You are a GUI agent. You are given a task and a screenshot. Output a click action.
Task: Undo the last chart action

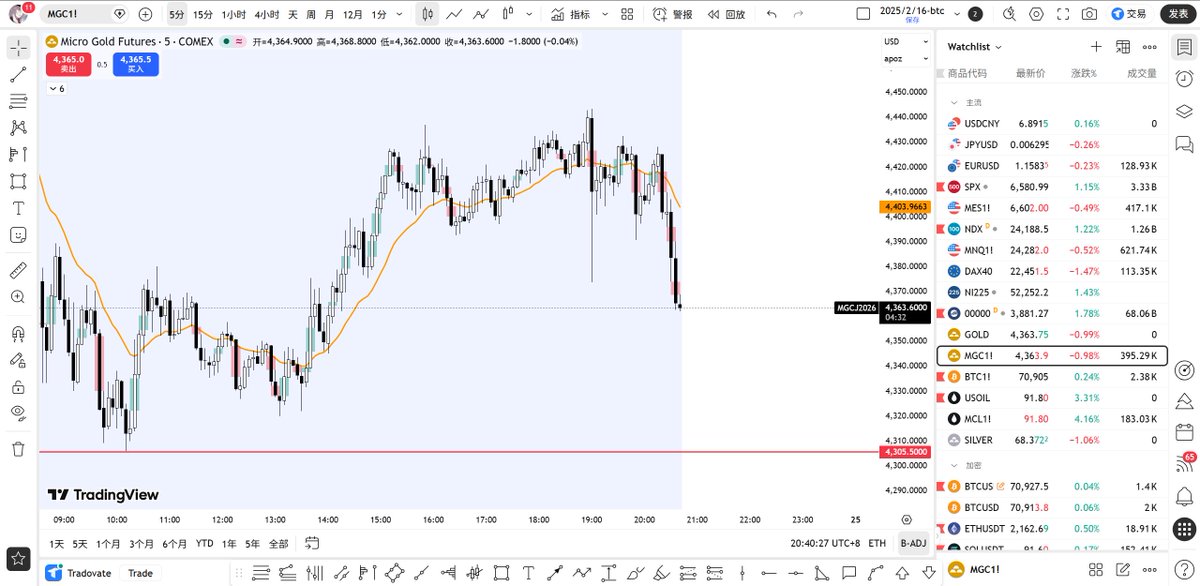771,14
